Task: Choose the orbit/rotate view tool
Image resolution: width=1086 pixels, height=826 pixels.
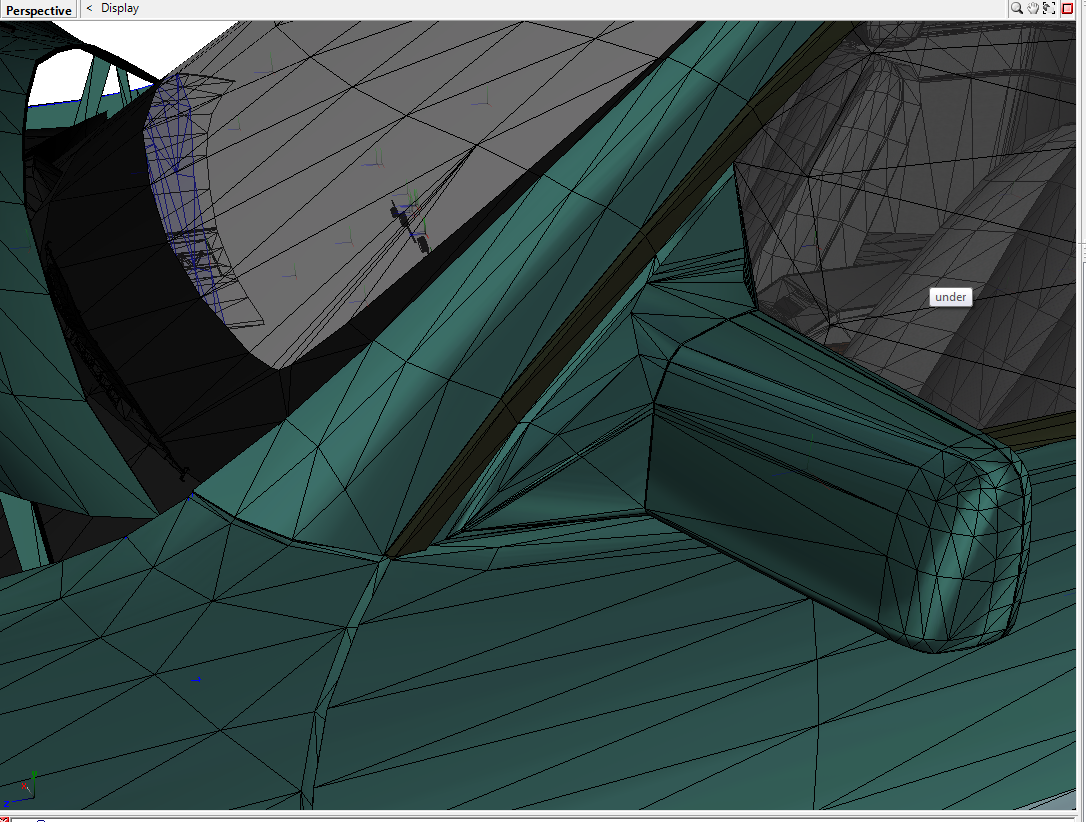Action: pos(1050,8)
